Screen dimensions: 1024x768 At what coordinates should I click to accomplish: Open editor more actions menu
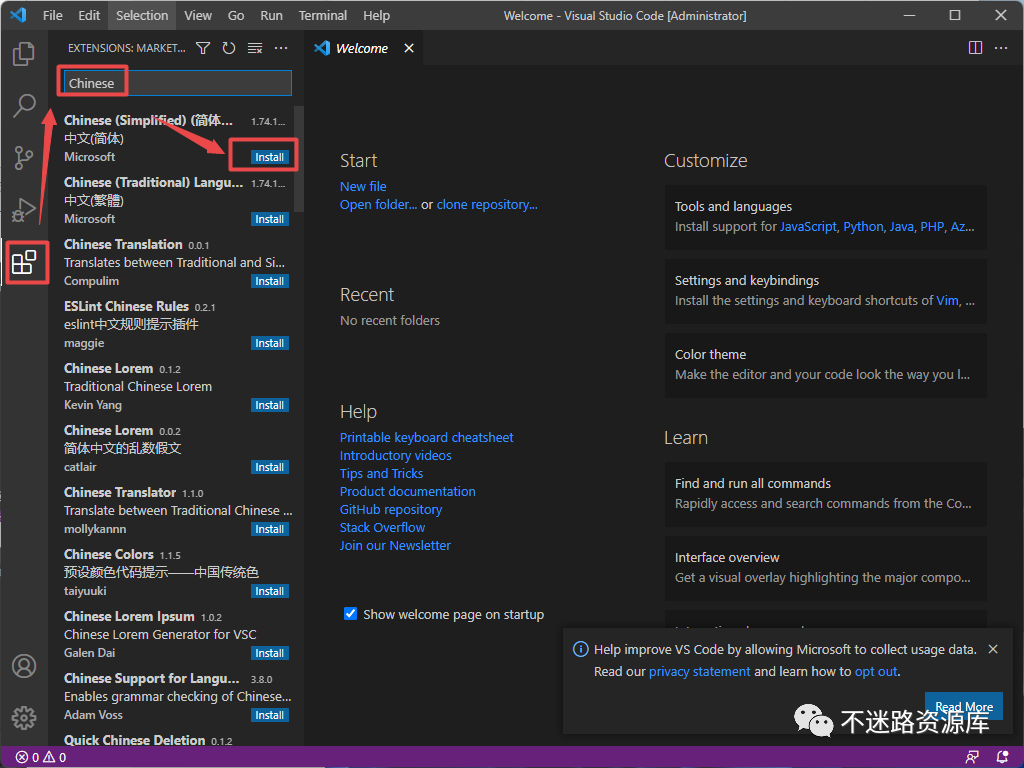[x=1000, y=48]
